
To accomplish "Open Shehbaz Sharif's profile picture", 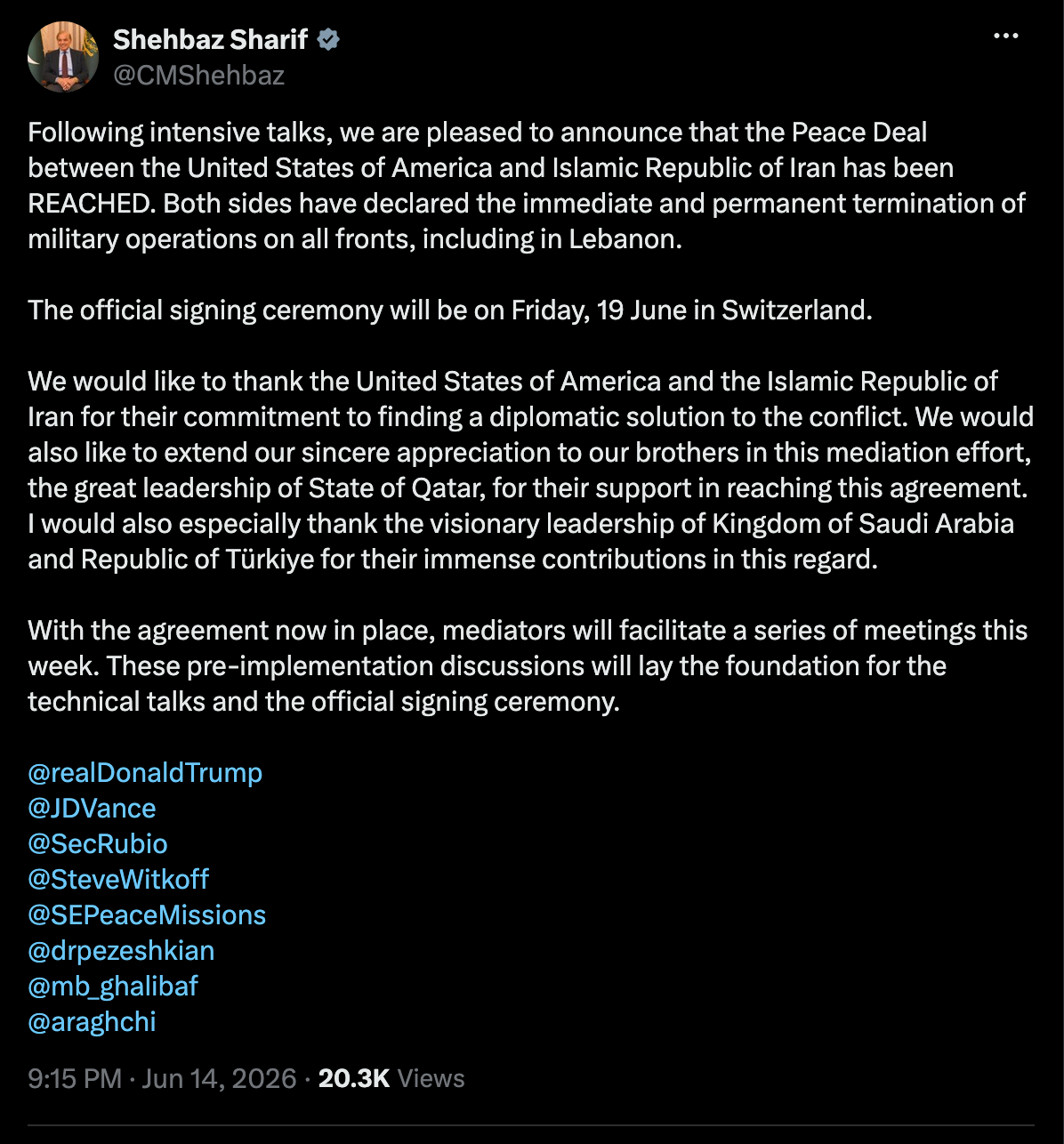I will point(63,57).
